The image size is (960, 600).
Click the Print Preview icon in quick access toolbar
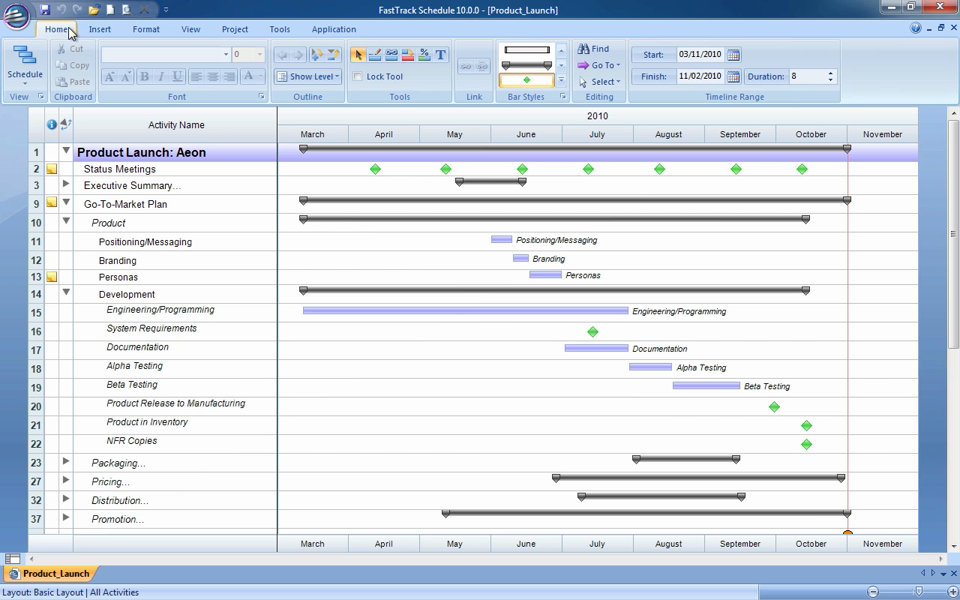coord(126,9)
